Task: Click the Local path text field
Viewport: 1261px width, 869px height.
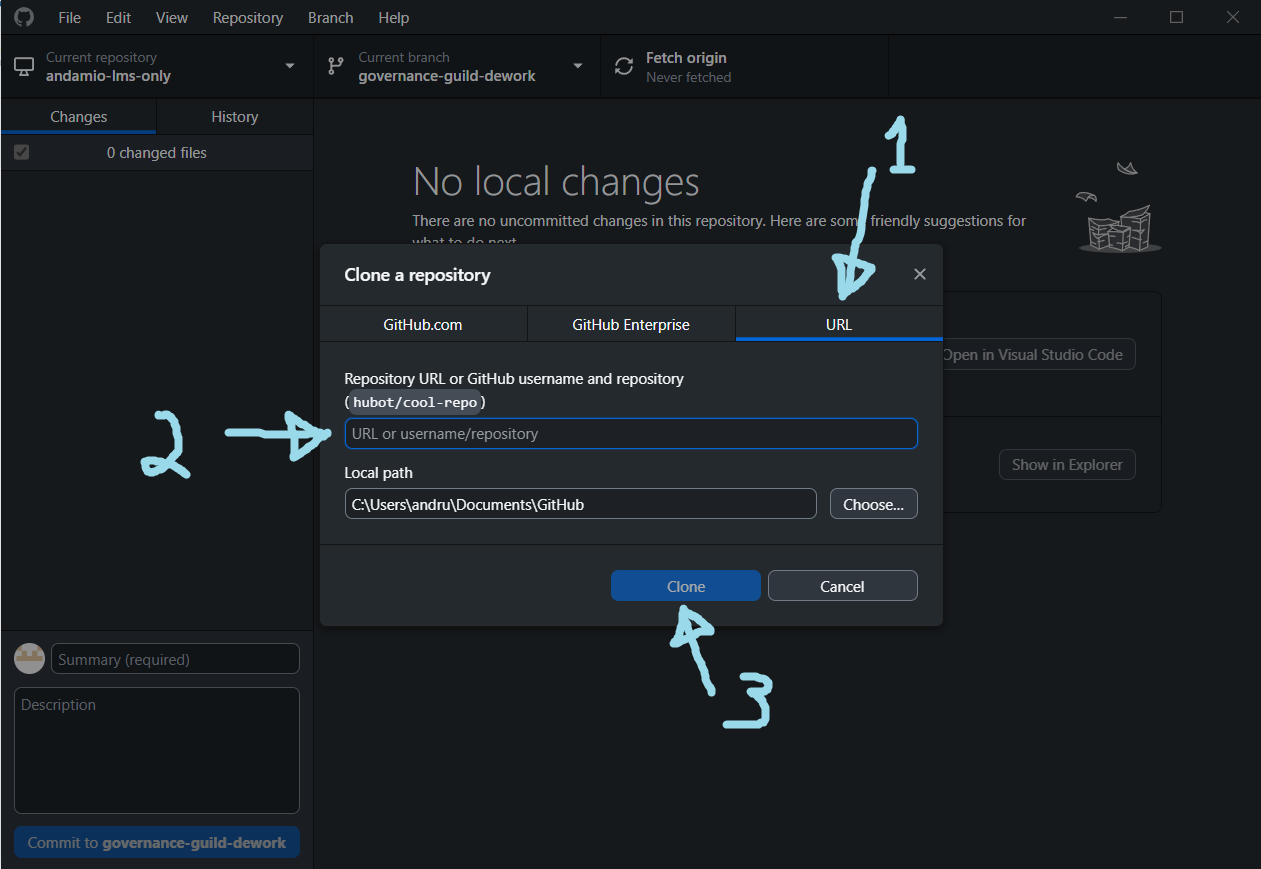Action: point(580,504)
